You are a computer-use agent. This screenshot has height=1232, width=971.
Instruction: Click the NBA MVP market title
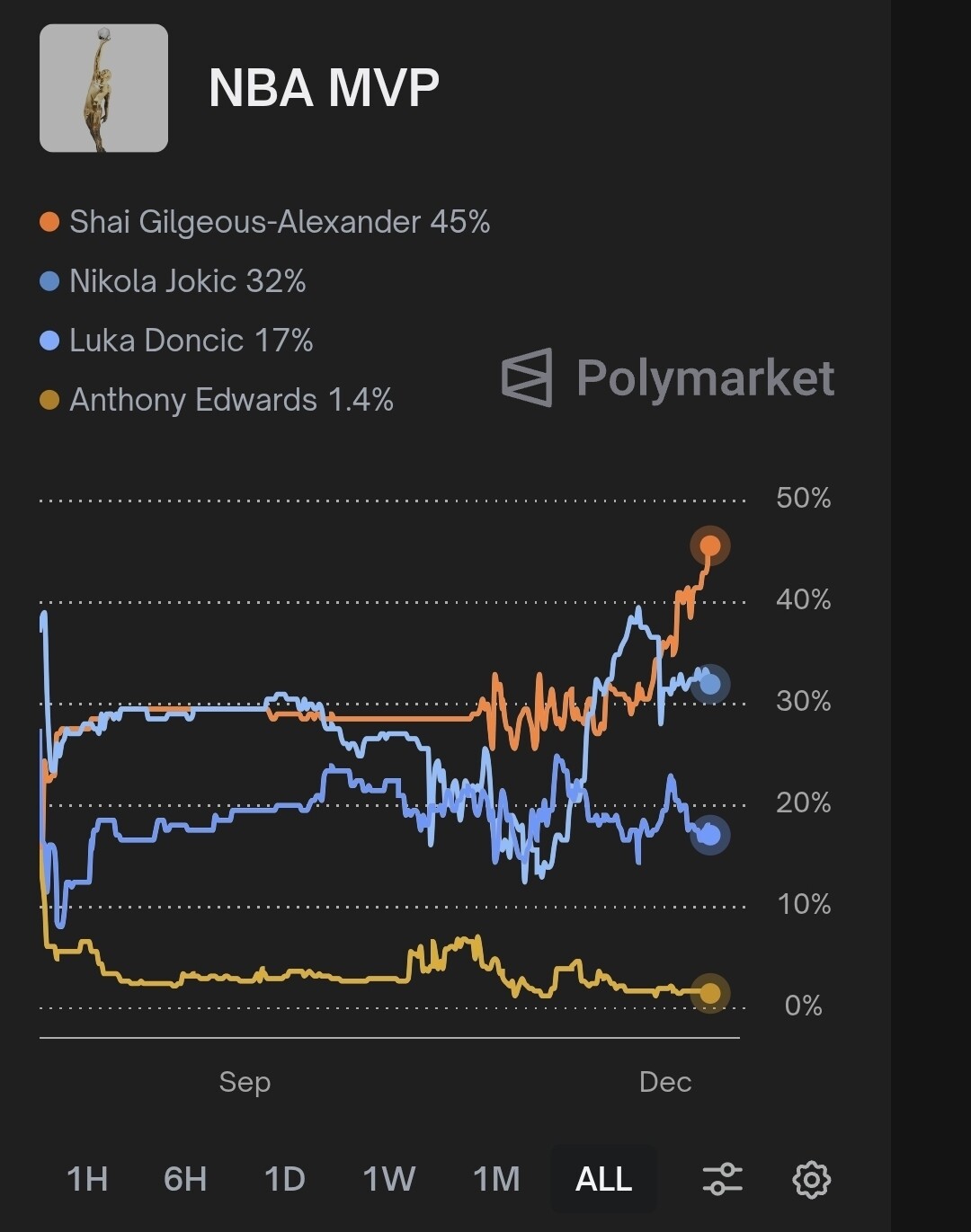(324, 88)
